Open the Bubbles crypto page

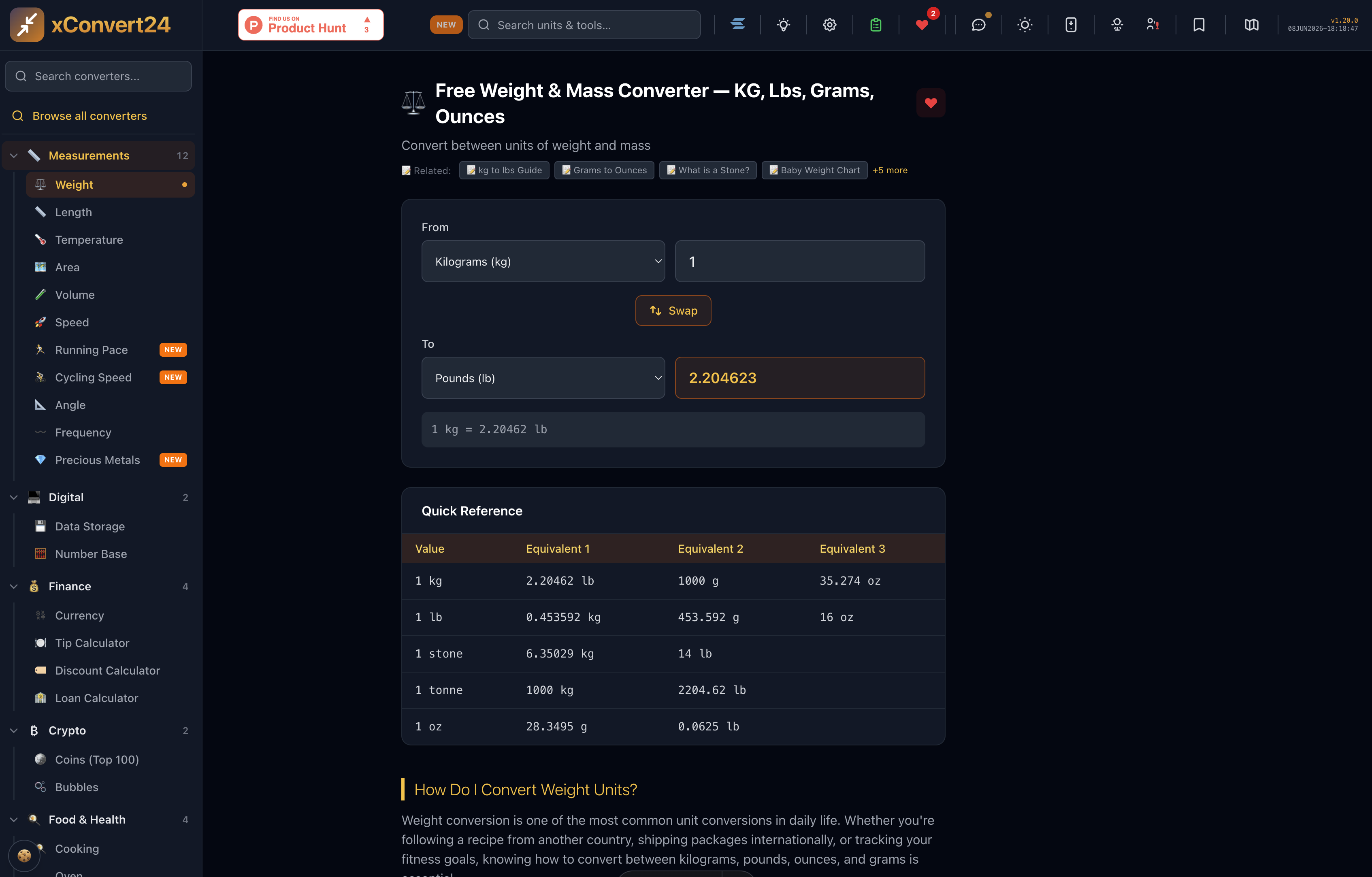point(111,787)
